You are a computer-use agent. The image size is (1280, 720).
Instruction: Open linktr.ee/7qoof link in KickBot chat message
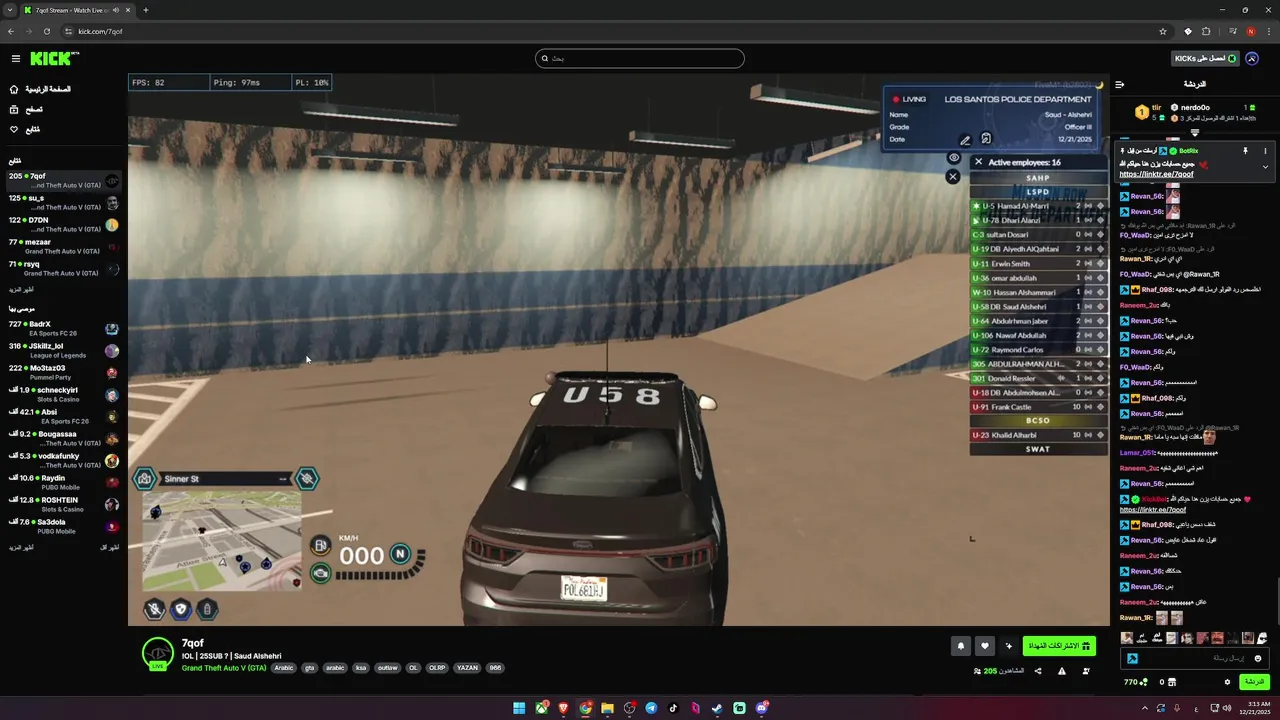[x=1152, y=510]
